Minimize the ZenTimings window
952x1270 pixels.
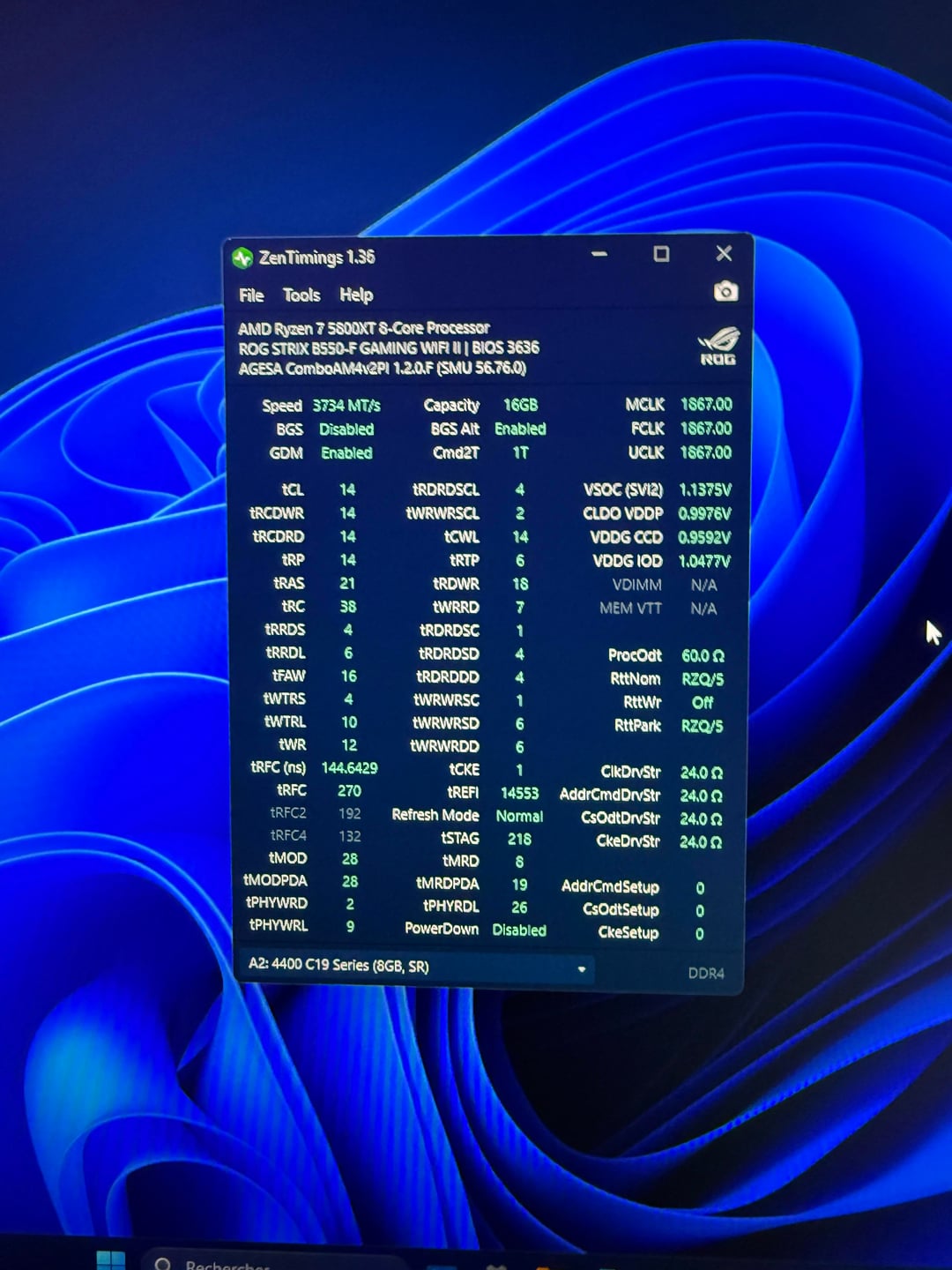(x=599, y=254)
